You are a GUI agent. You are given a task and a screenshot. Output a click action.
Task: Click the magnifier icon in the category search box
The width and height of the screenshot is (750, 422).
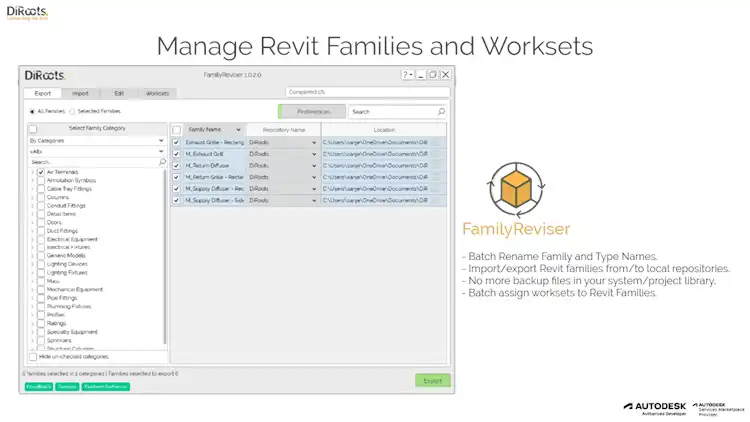point(162,162)
